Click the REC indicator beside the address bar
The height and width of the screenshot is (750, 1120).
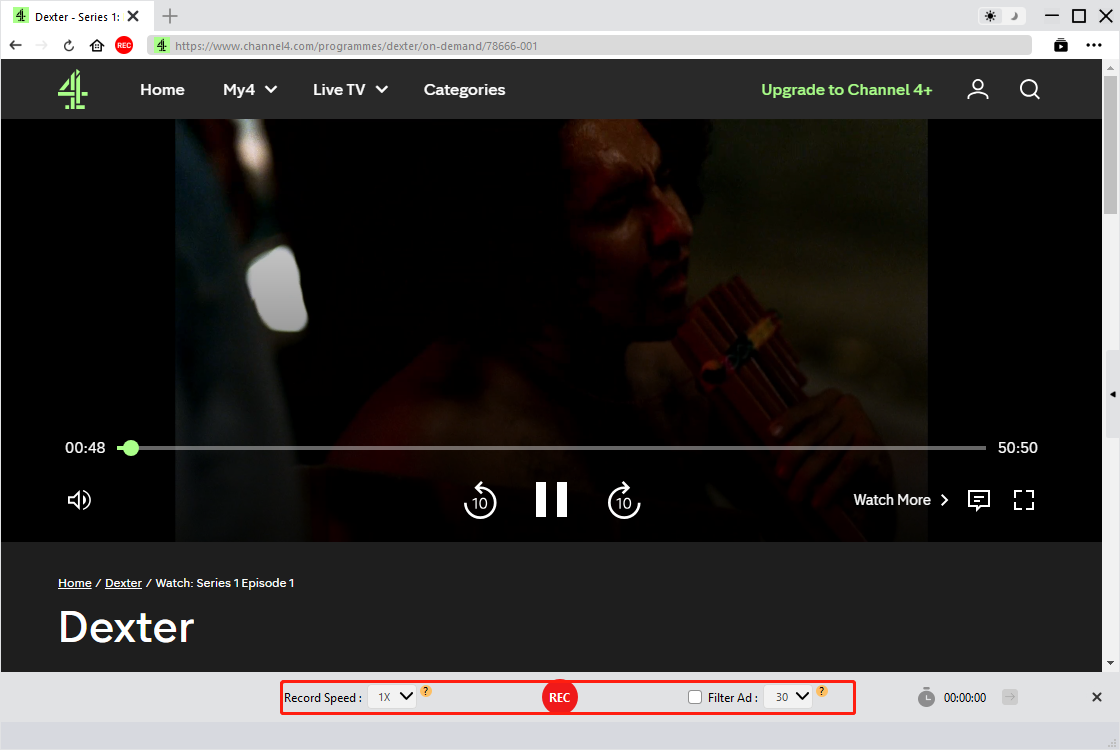point(124,45)
